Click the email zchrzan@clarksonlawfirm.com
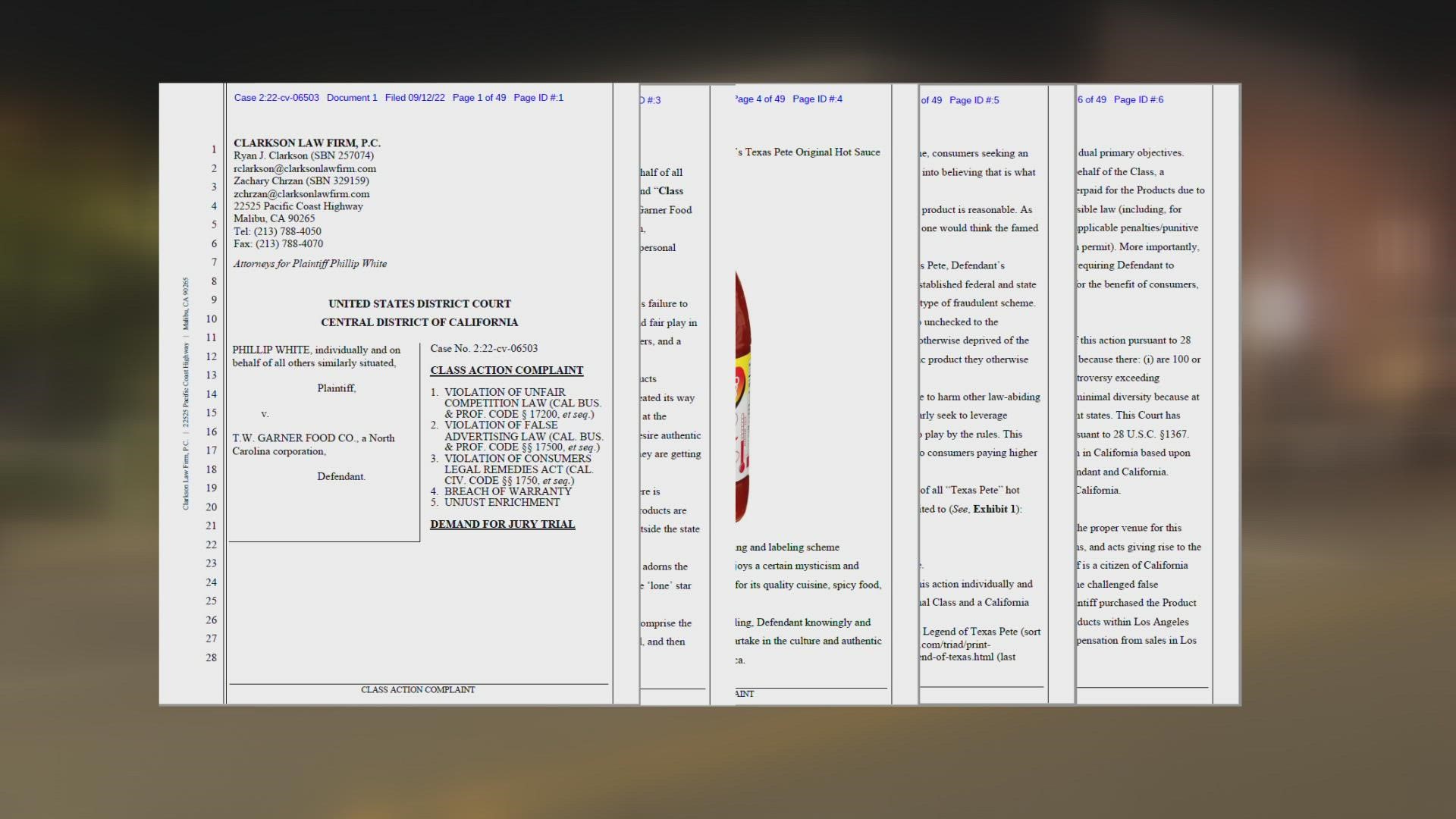This screenshot has width=1456, height=819. click(x=302, y=193)
